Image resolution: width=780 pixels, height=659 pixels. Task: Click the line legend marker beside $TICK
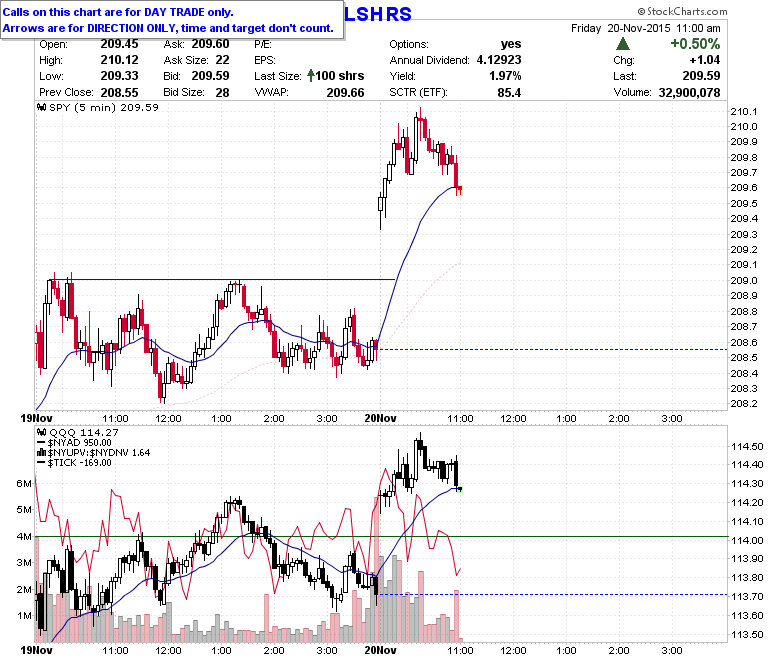(42, 463)
